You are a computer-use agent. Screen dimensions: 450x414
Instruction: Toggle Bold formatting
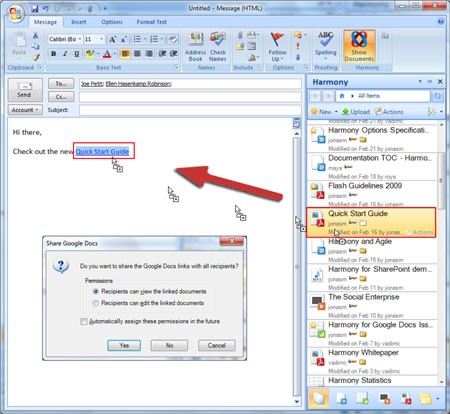point(53,54)
